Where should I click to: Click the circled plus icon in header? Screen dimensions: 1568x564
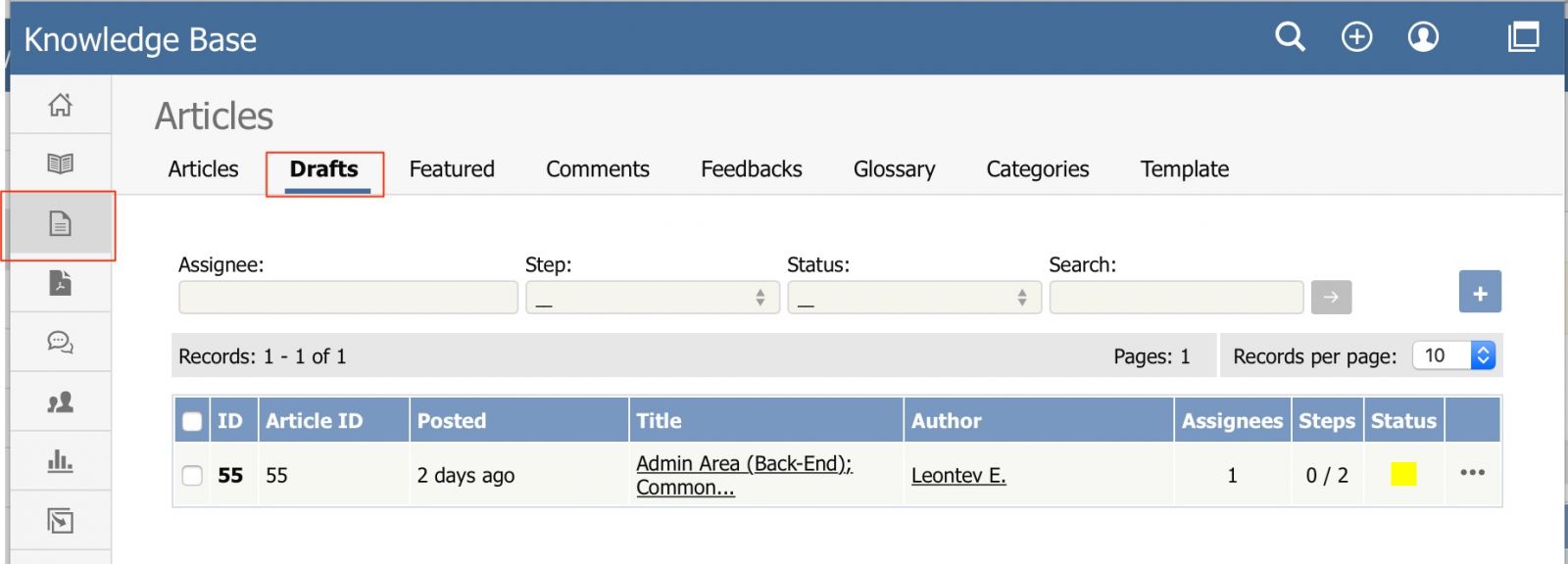pos(1356,37)
